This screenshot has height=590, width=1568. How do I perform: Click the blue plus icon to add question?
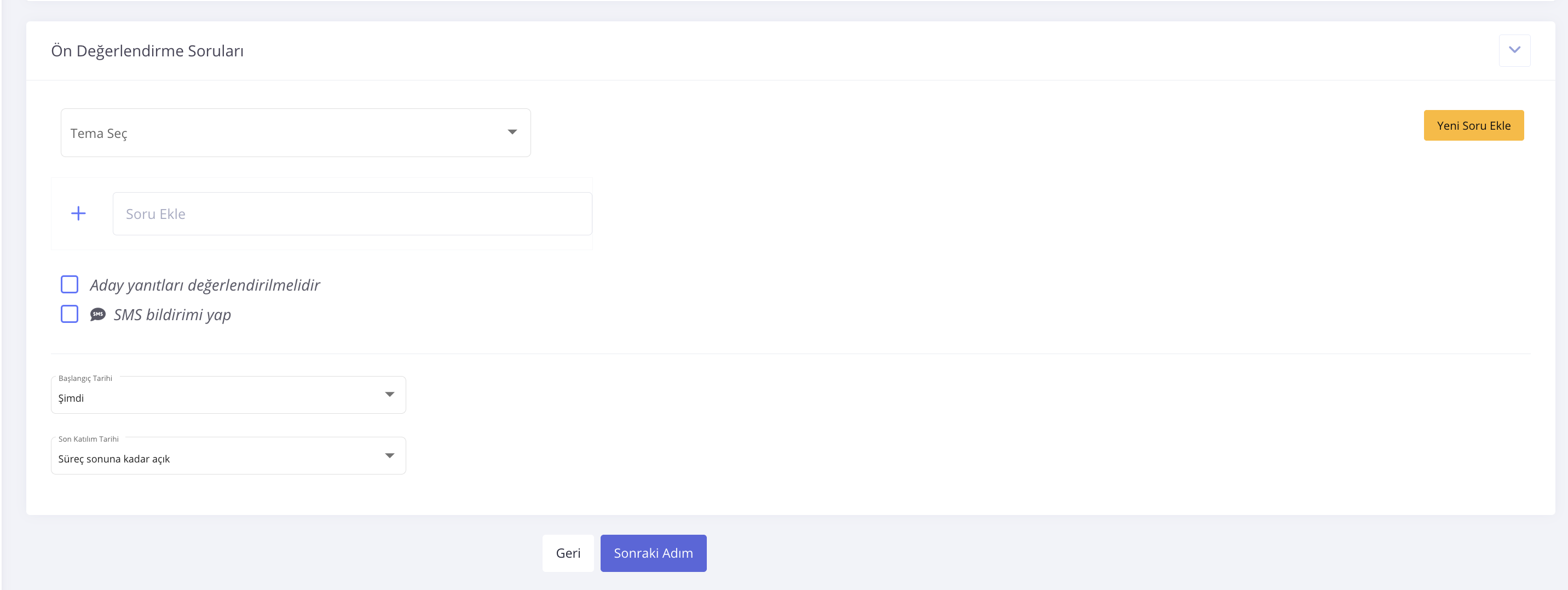point(78,213)
